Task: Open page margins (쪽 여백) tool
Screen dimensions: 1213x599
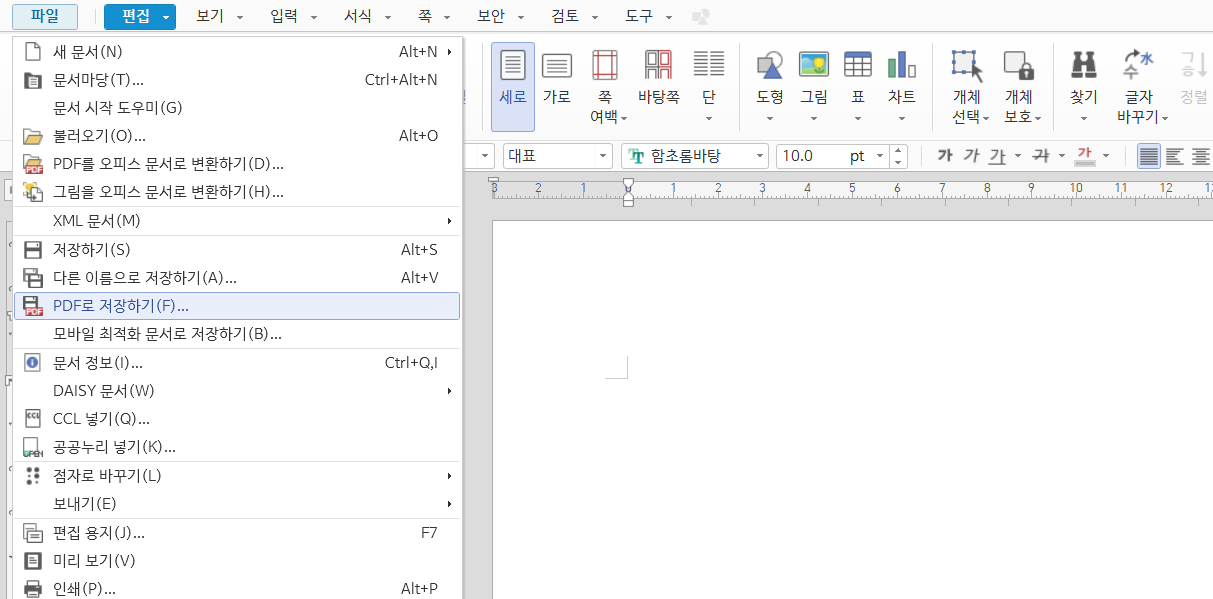Action: click(x=605, y=86)
